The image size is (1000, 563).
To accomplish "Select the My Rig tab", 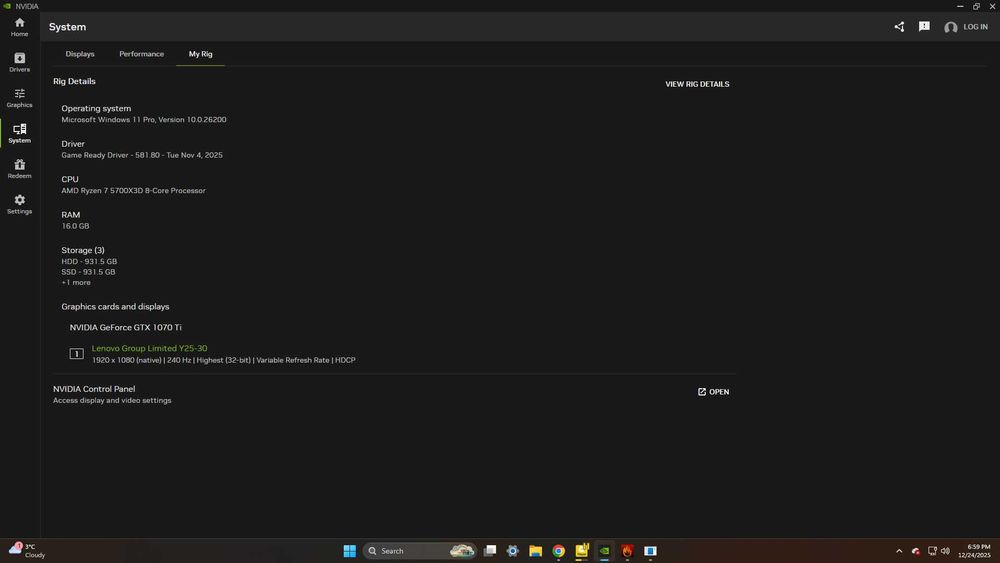I will pyautogui.click(x=200, y=54).
